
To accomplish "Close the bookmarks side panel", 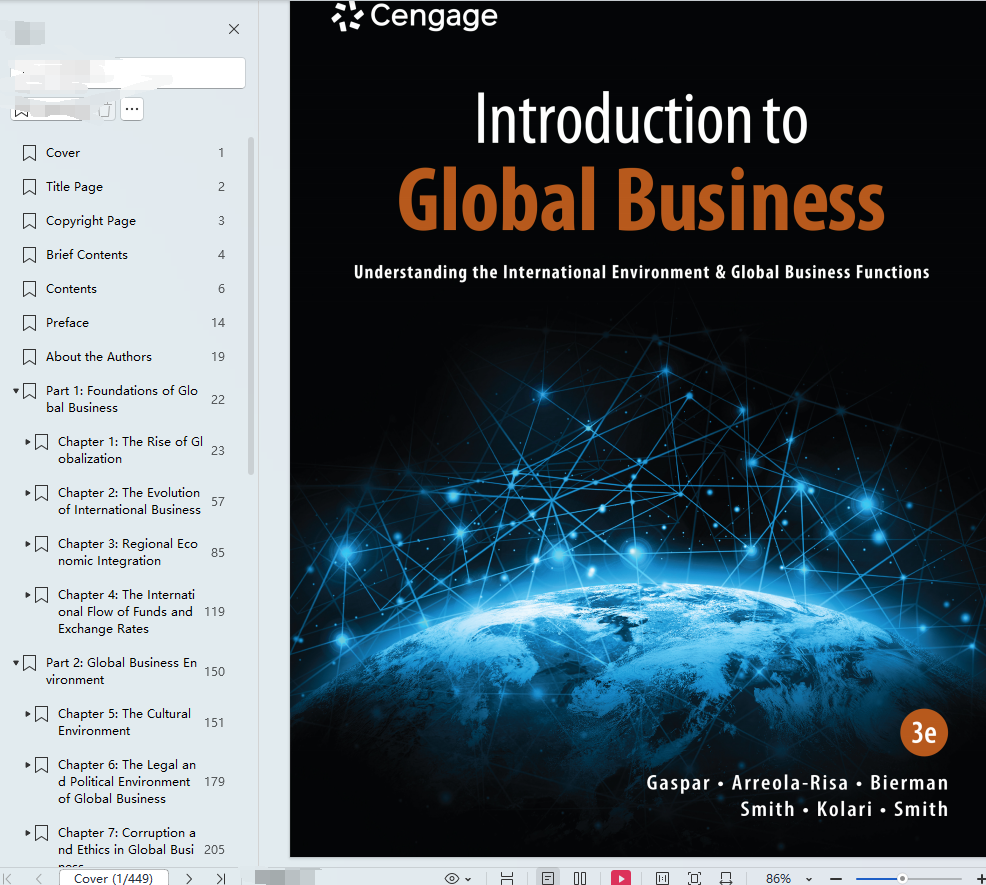I will 234,29.
